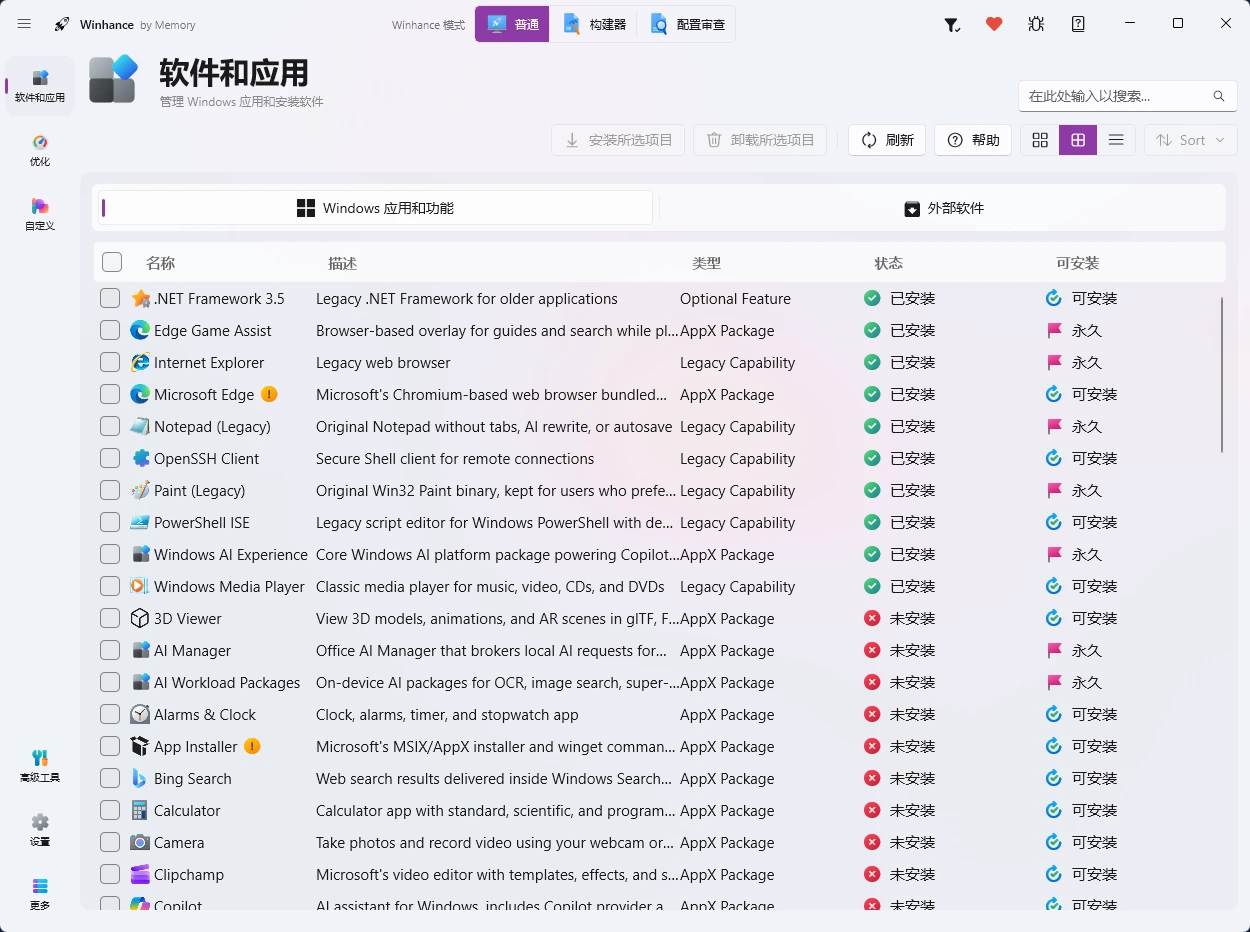Viewport: 1250px width, 932px height.
Task: Open 设置 gear in the sidebar
Action: [40, 830]
